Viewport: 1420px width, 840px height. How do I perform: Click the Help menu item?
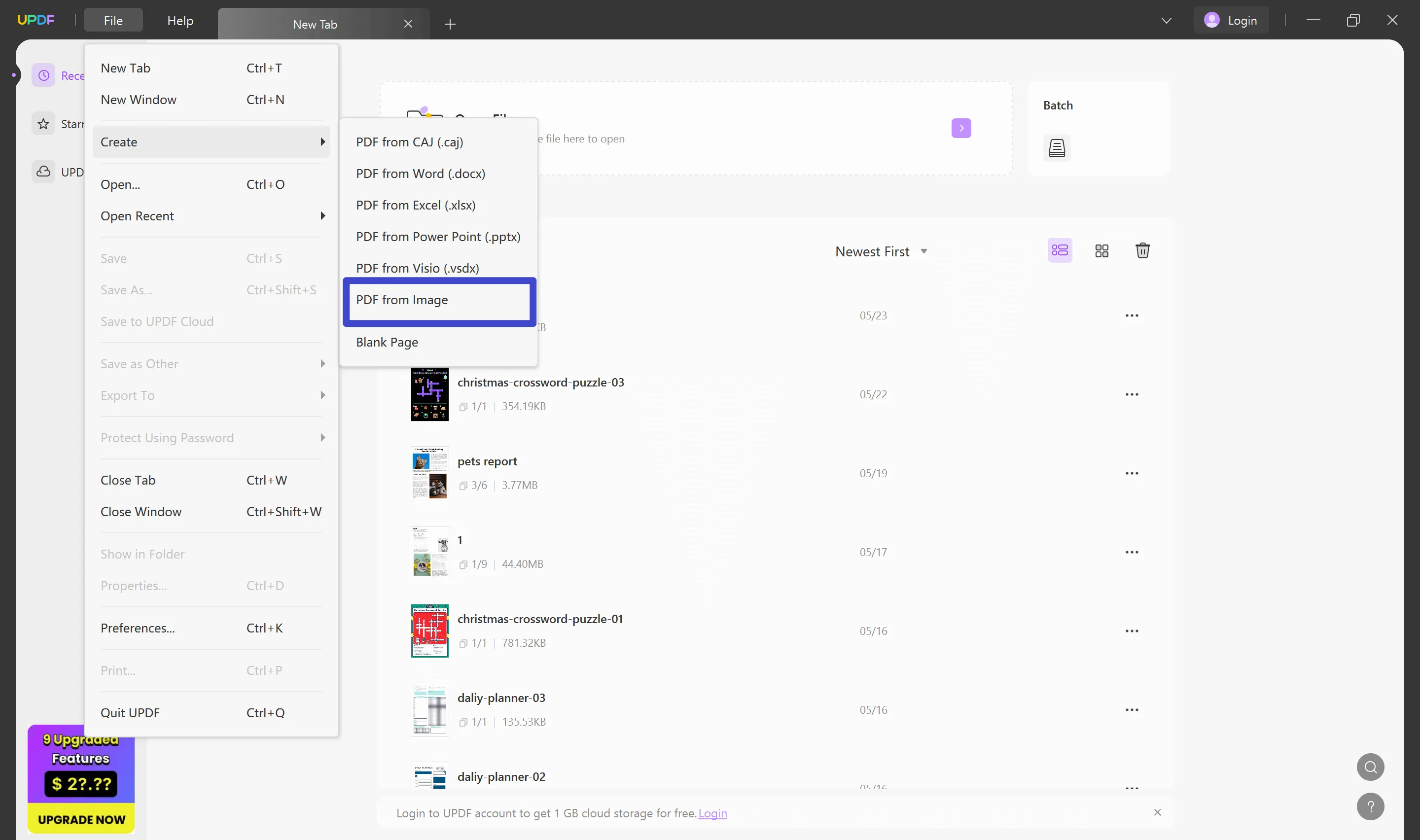(180, 20)
